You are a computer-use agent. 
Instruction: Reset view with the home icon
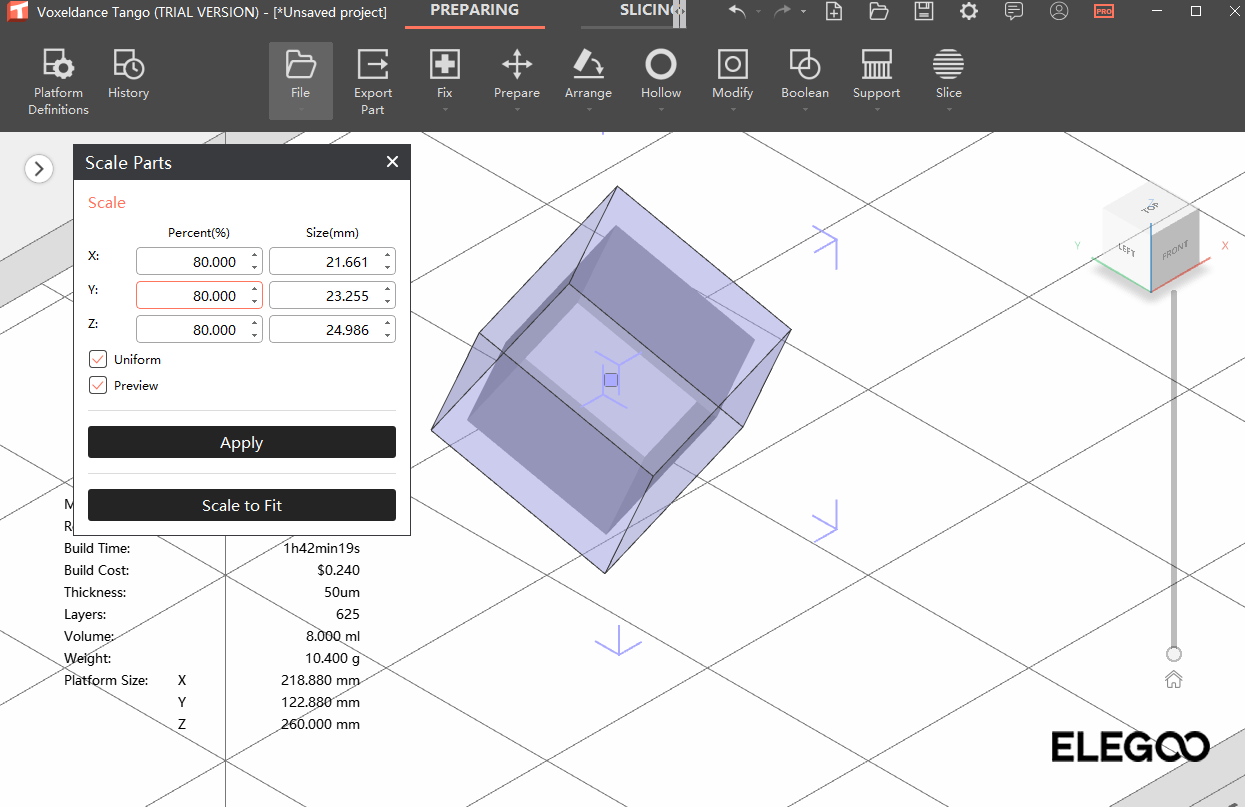1174,680
